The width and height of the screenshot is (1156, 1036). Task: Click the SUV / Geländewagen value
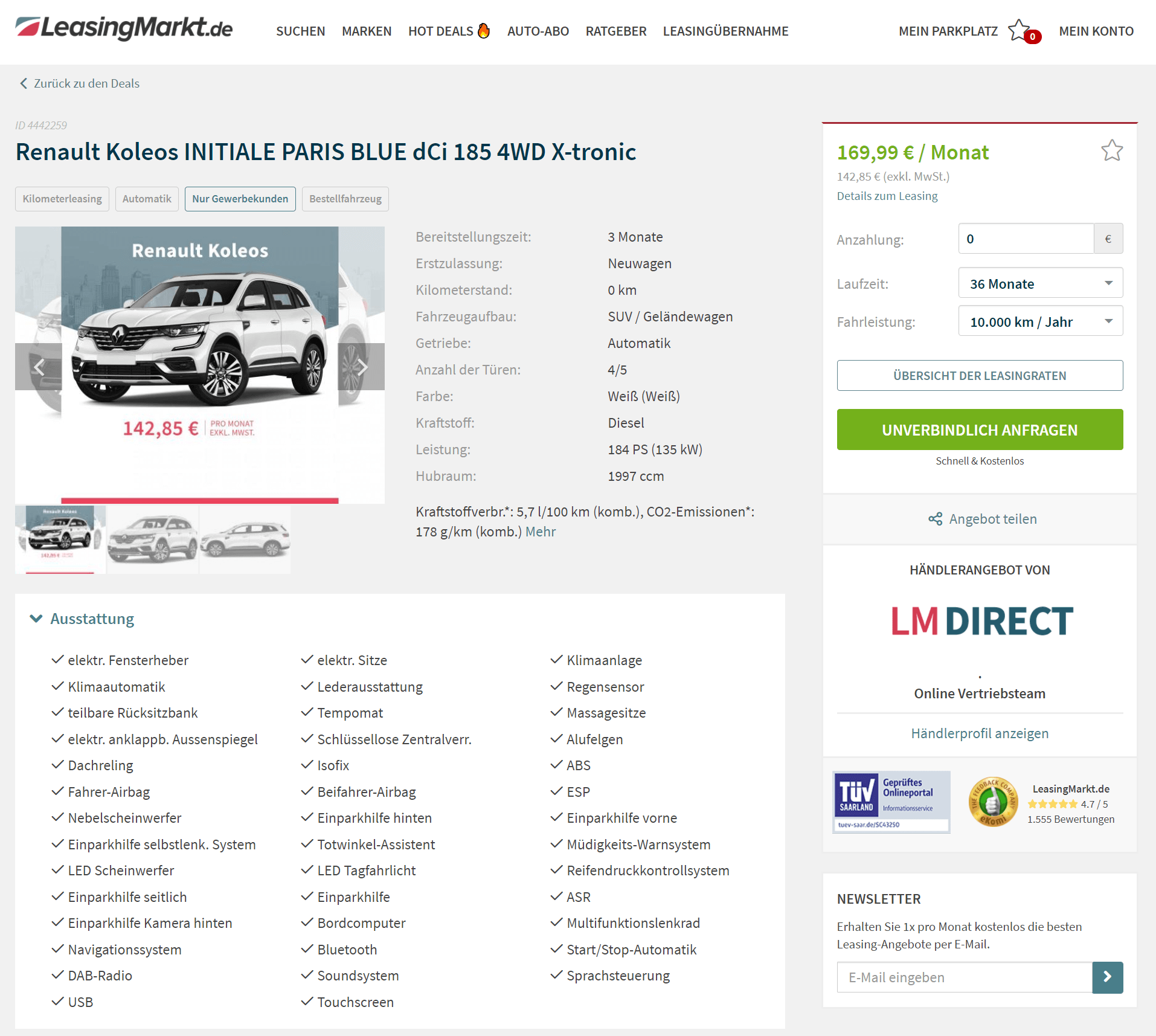coord(670,317)
